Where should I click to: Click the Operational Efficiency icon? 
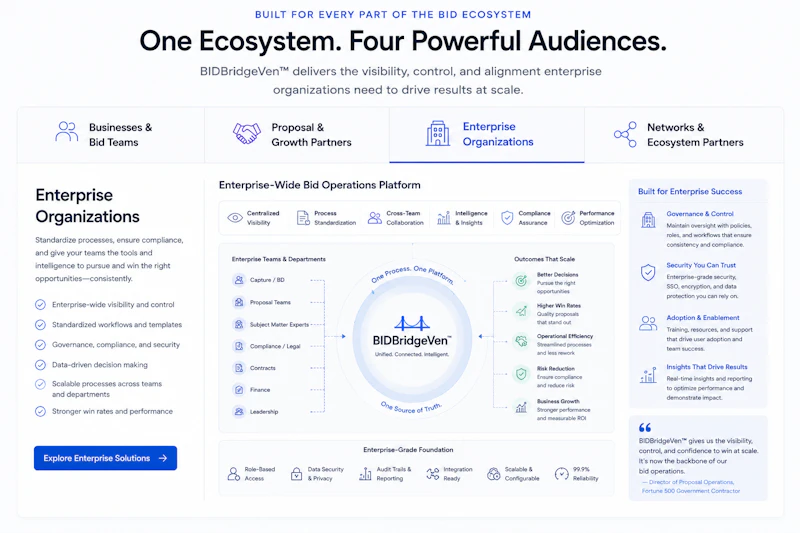[x=521, y=341]
